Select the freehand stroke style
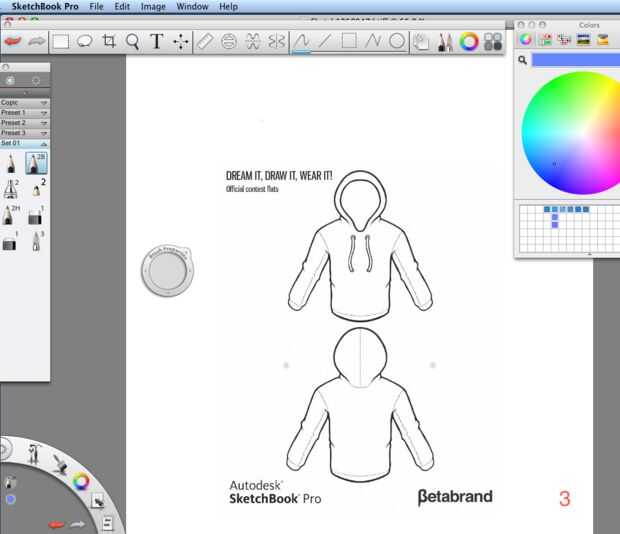 [302, 41]
